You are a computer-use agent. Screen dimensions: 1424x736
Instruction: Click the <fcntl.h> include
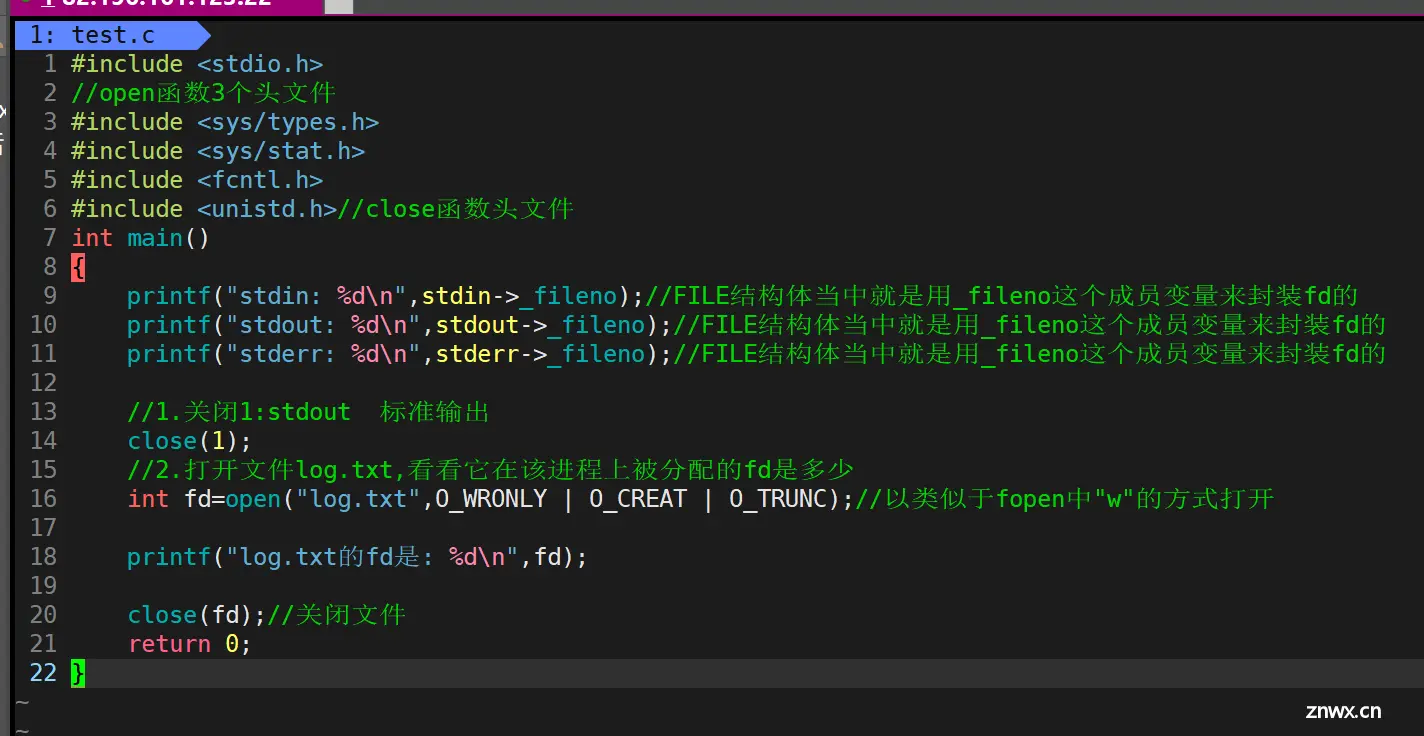[x=260, y=180]
